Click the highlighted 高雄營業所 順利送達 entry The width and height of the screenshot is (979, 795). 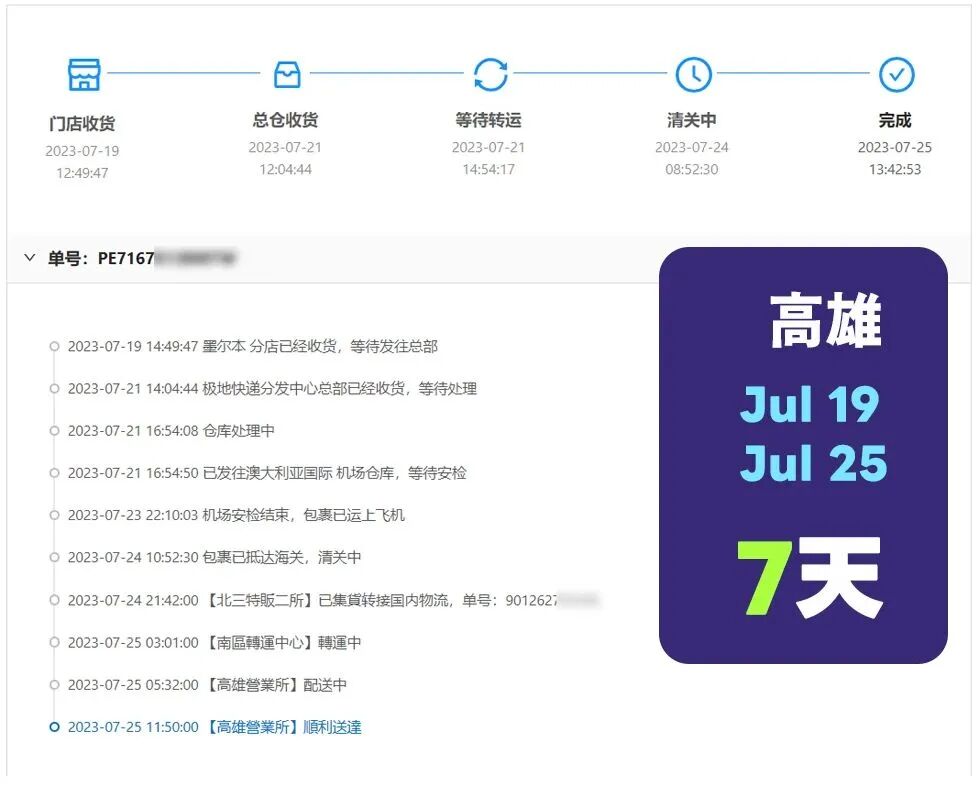(x=214, y=727)
